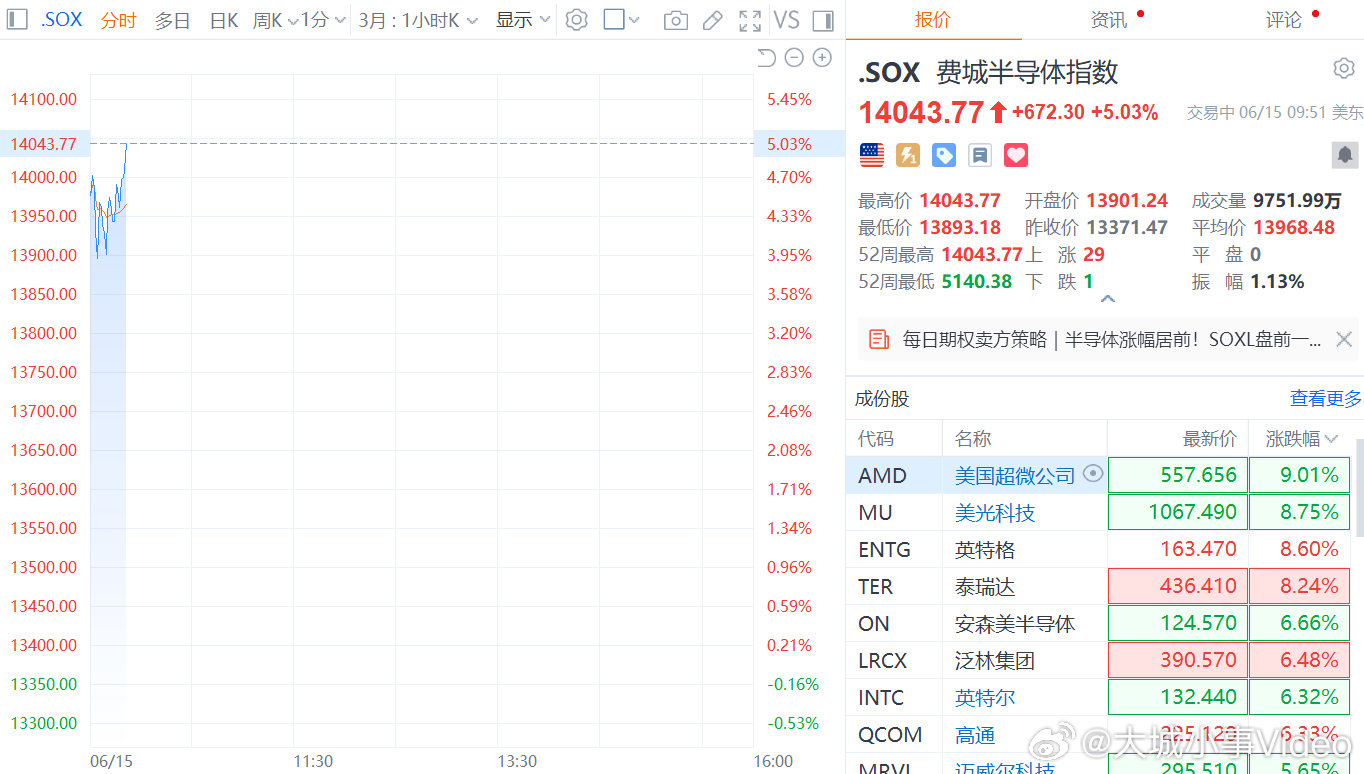Open quote panel settings gear

1344,68
